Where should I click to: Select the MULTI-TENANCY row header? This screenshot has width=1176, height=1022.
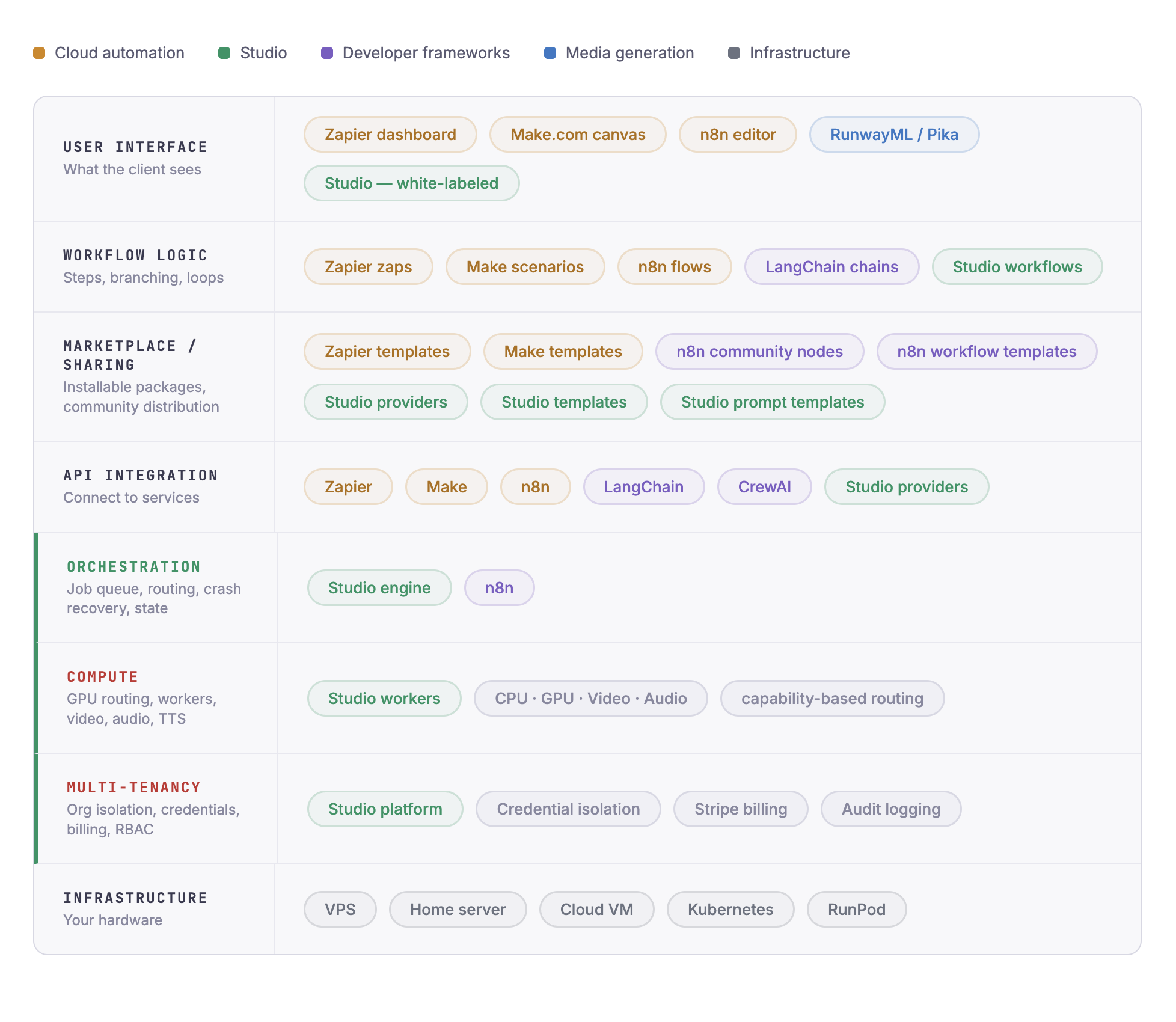tap(134, 786)
